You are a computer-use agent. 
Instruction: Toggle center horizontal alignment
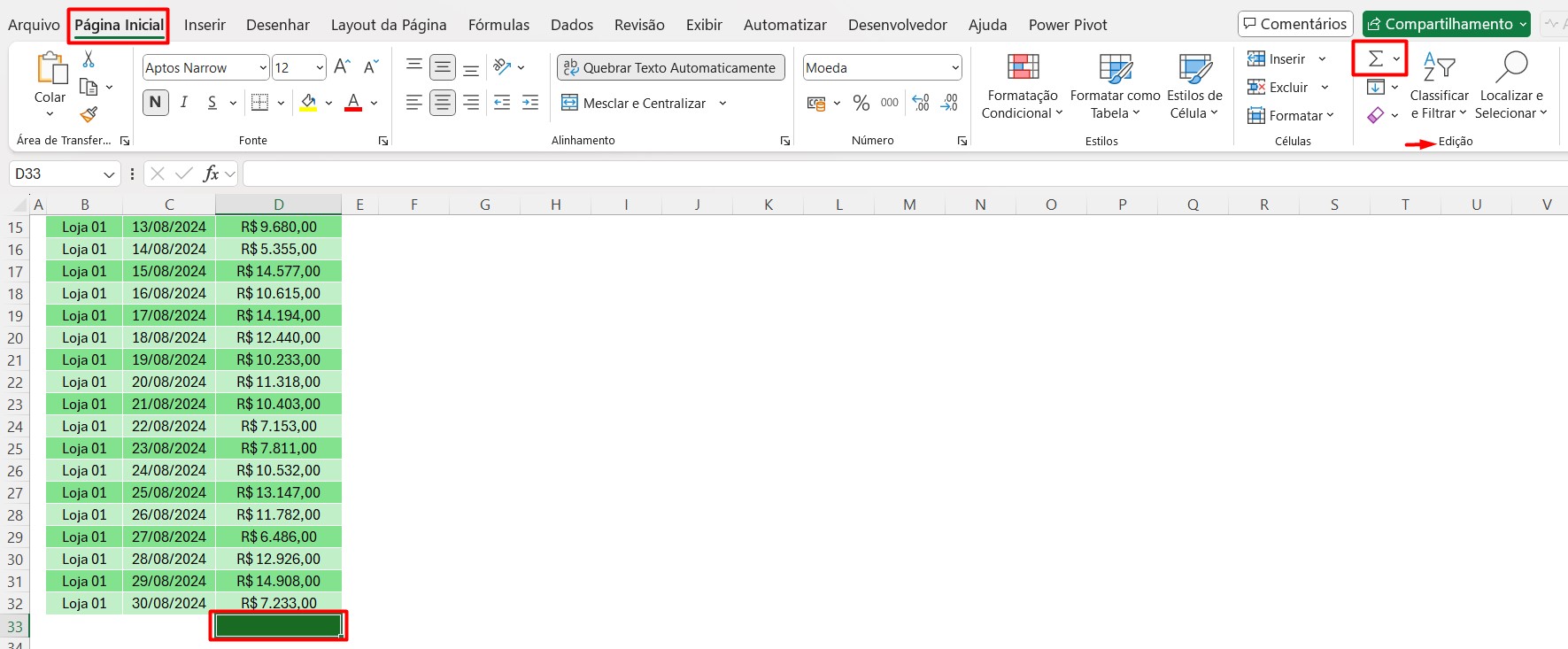pos(443,103)
